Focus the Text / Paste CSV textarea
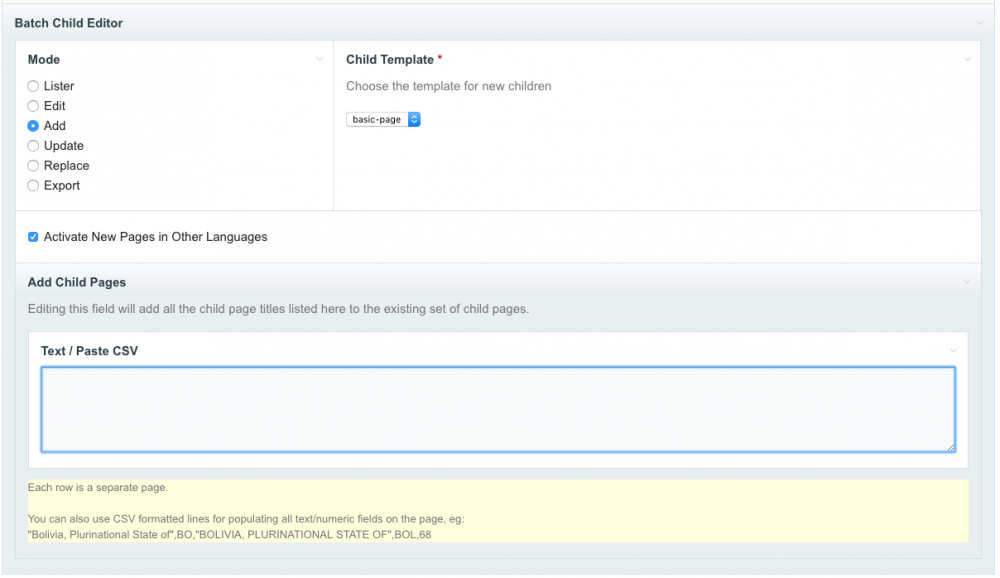1000x578 pixels. tap(497, 409)
